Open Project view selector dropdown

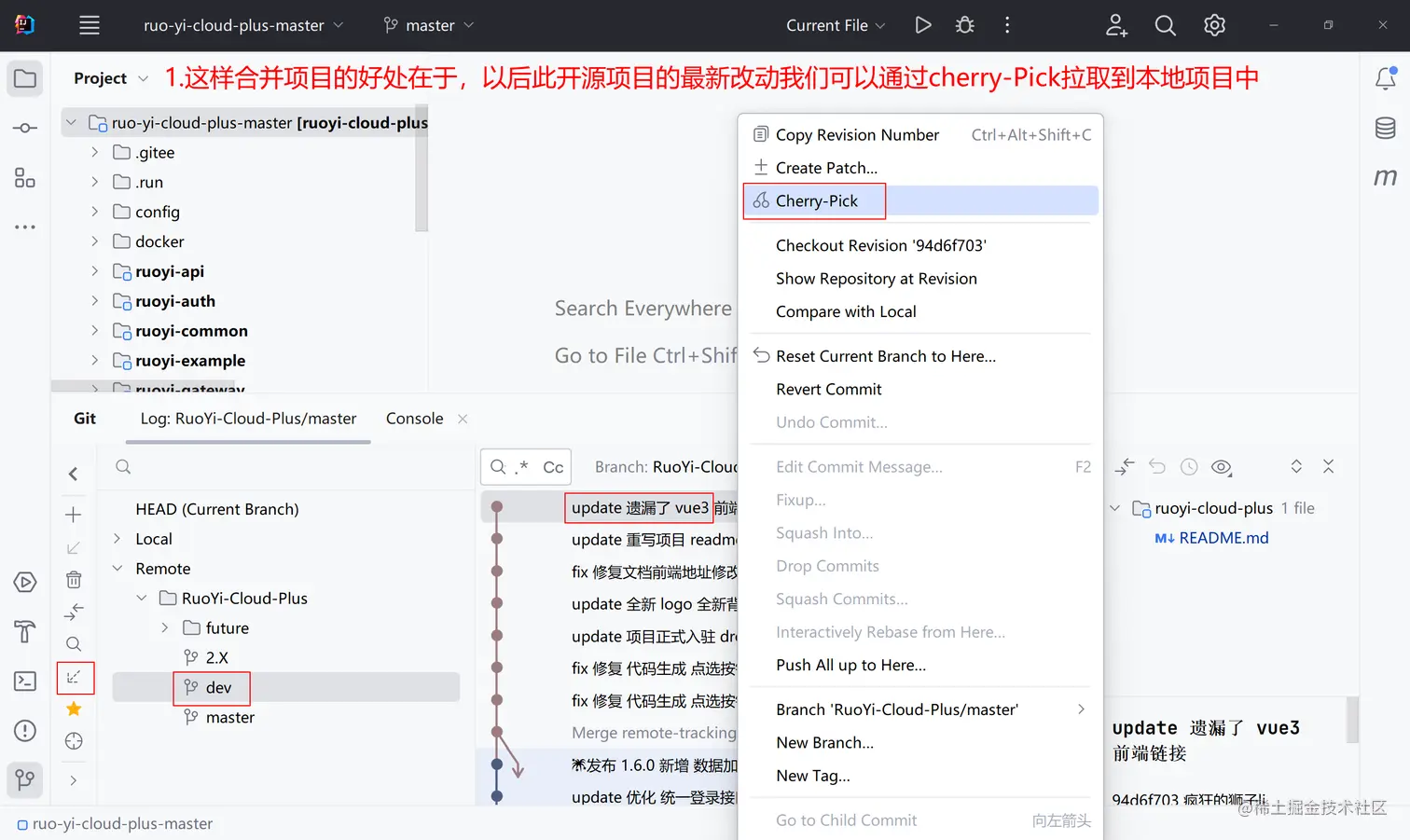tap(110, 78)
